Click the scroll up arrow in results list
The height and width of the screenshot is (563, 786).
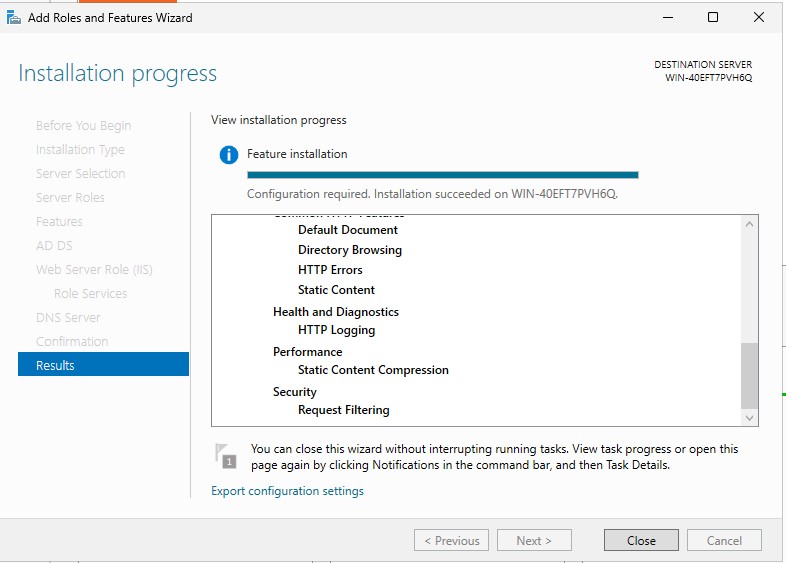[750, 224]
